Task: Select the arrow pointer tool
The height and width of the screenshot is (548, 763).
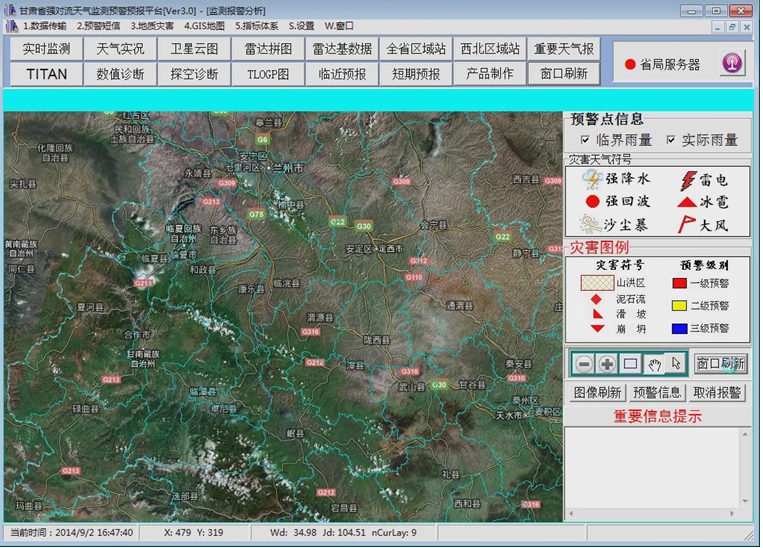Action: [675, 364]
